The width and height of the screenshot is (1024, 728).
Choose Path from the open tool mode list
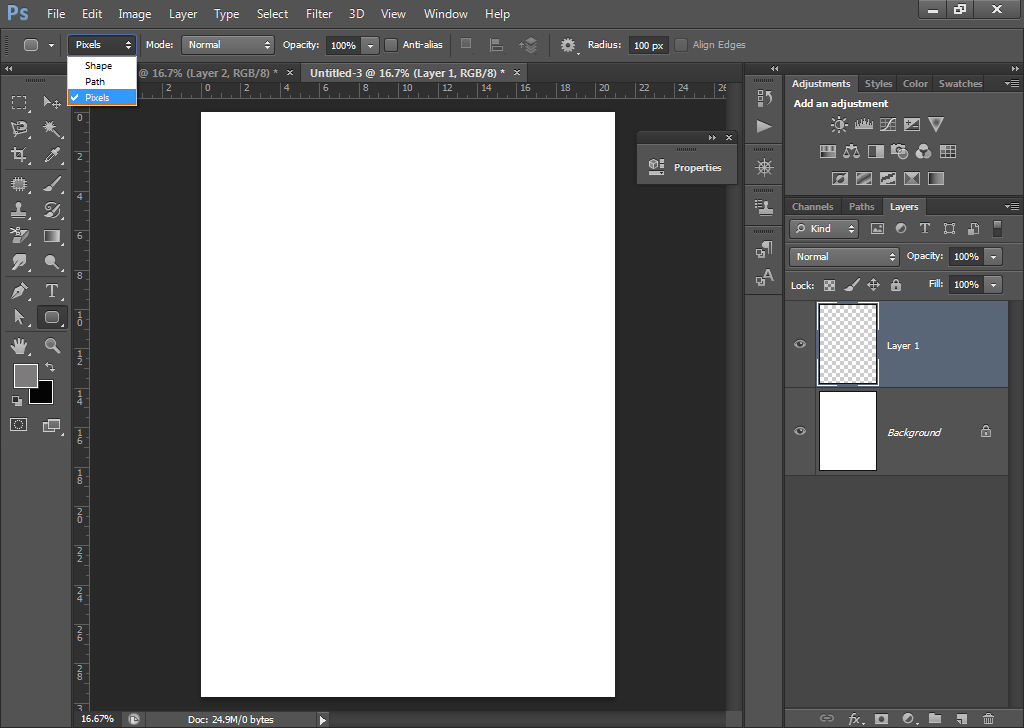(x=98, y=81)
